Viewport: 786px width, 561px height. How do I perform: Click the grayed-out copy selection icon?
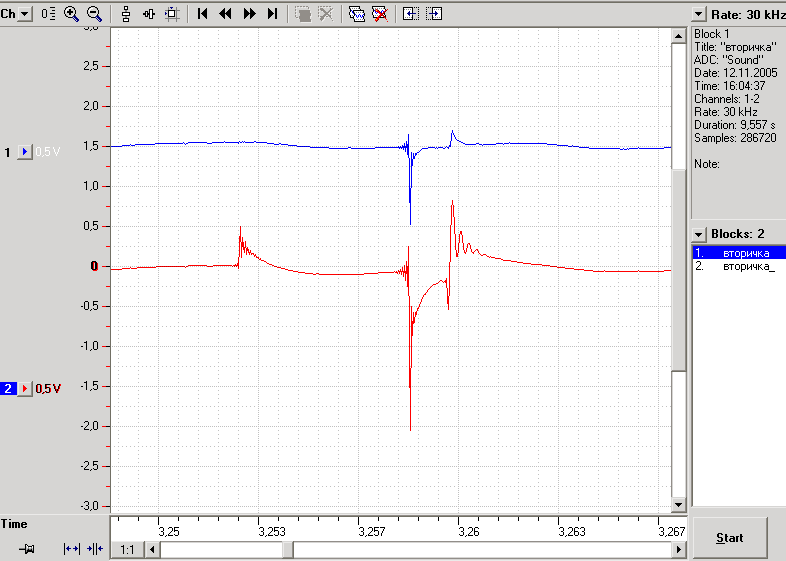[x=303, y=14]
